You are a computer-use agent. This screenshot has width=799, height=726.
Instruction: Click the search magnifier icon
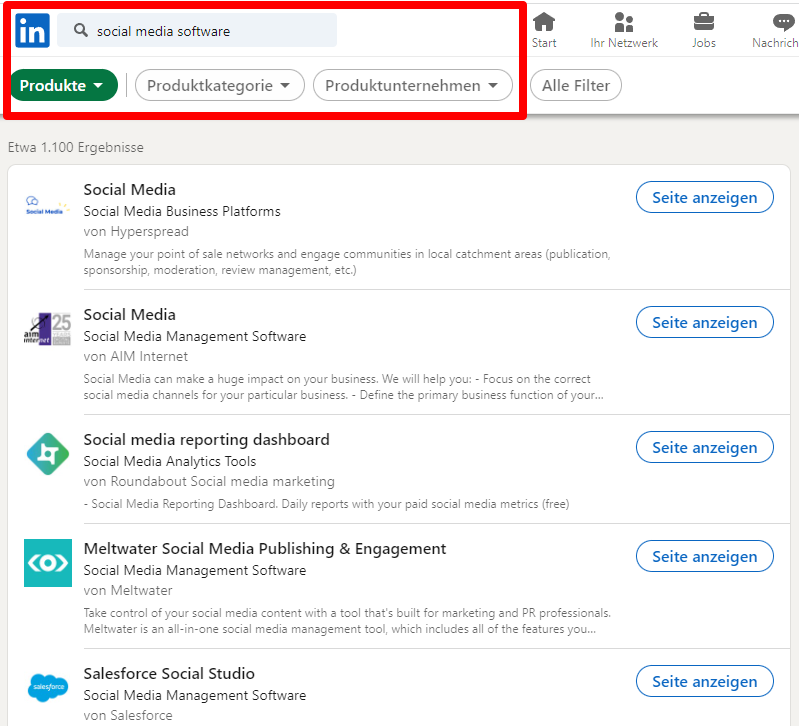coord(81,30)
